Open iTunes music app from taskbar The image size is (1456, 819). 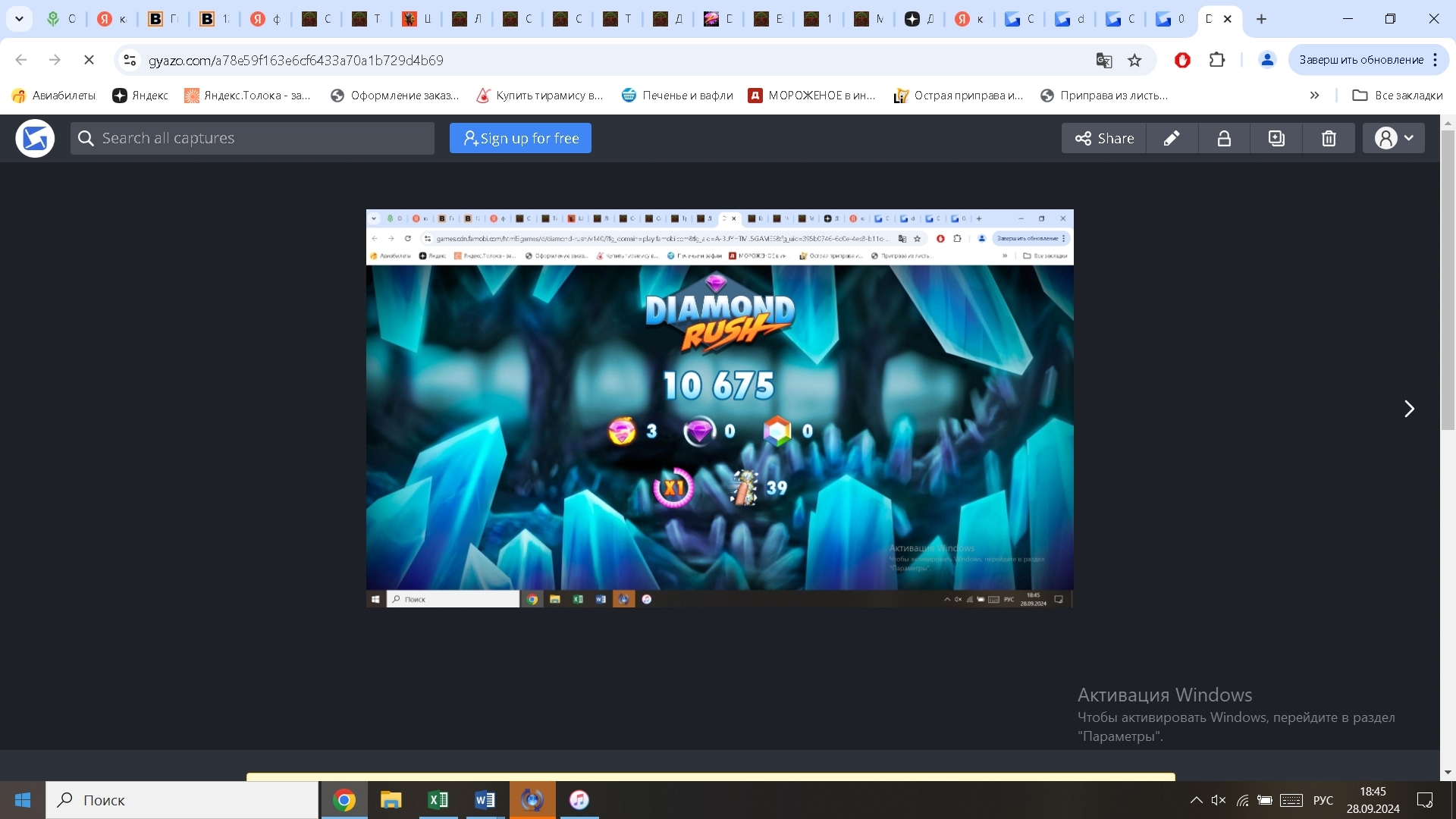pos(579,800)
